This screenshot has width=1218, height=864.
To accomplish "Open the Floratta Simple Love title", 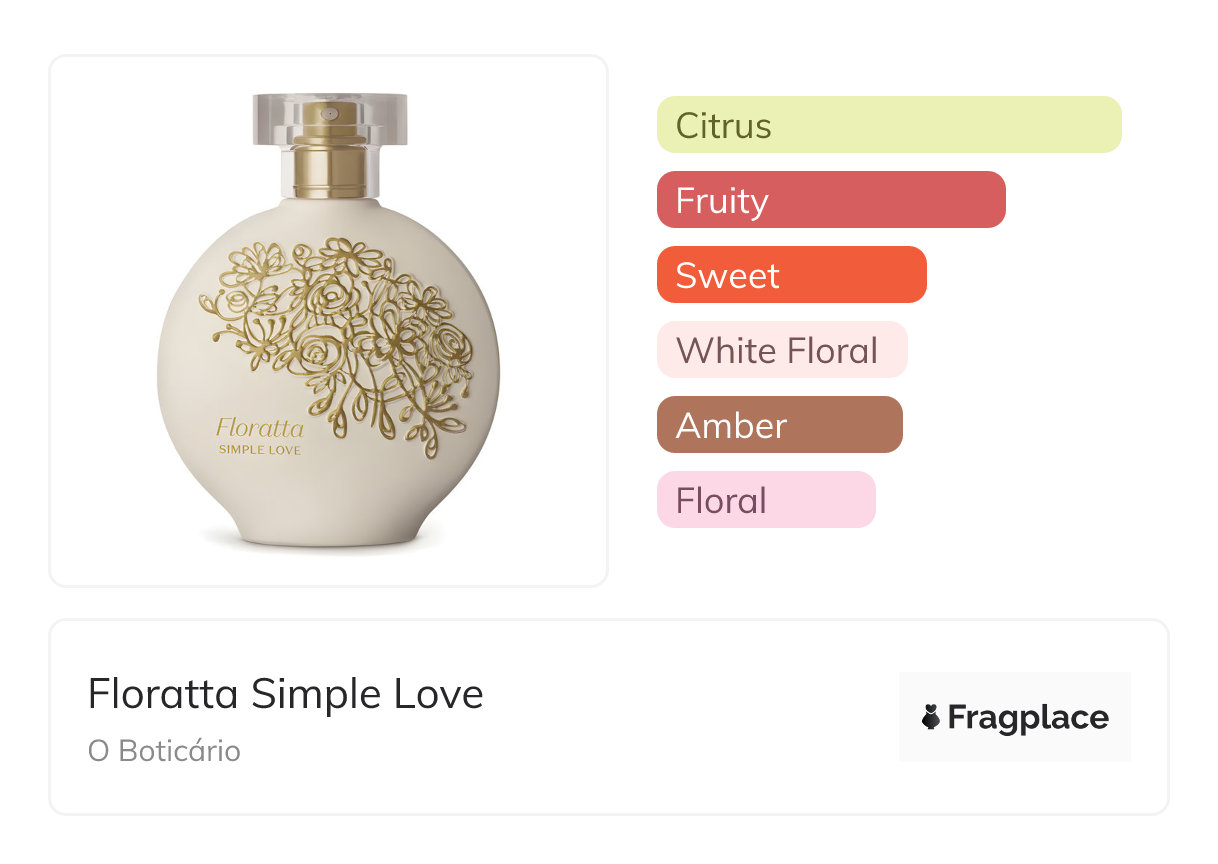I will click(x=286, y=694).
